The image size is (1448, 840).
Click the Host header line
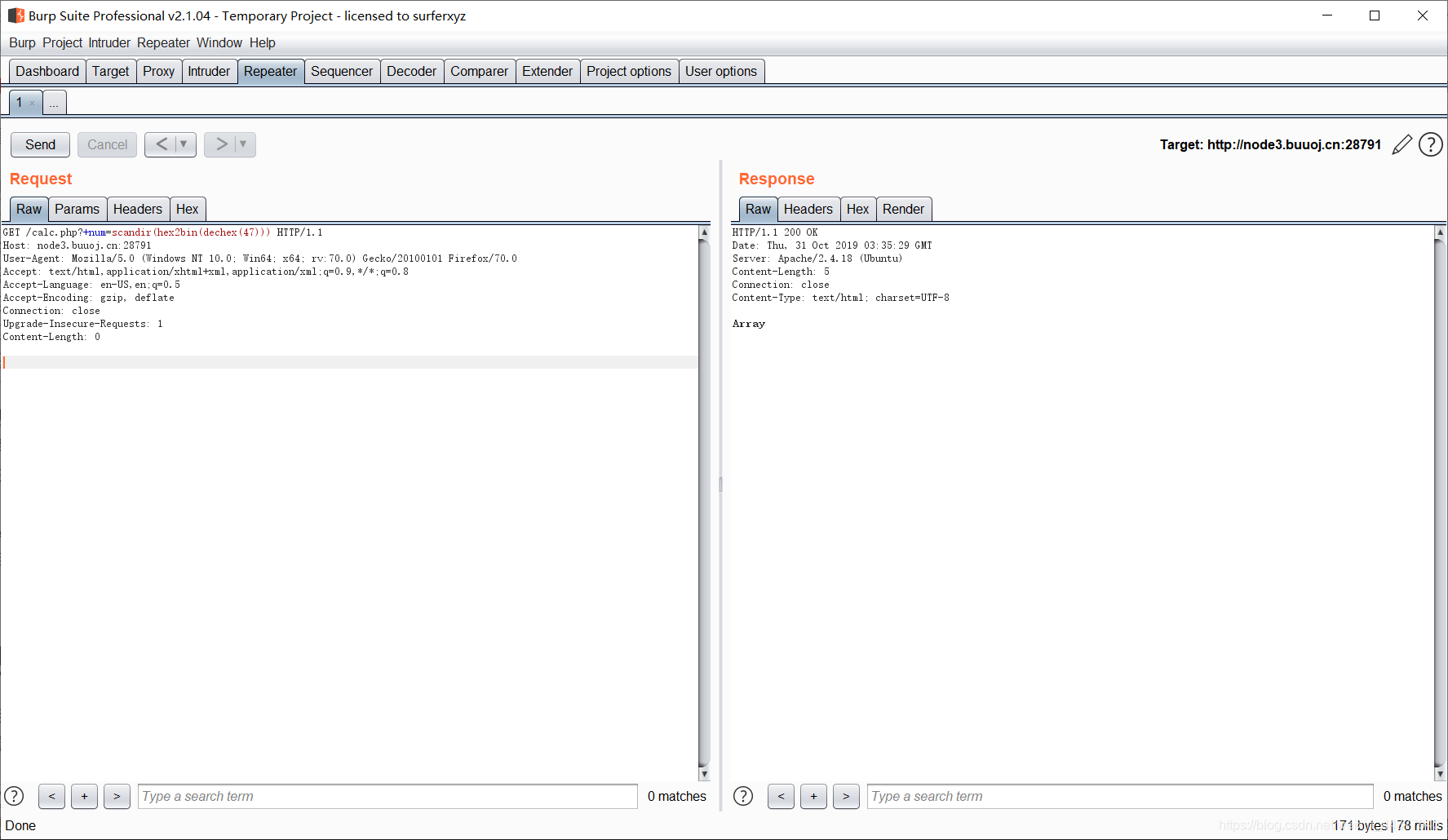[x=77, y=245]
